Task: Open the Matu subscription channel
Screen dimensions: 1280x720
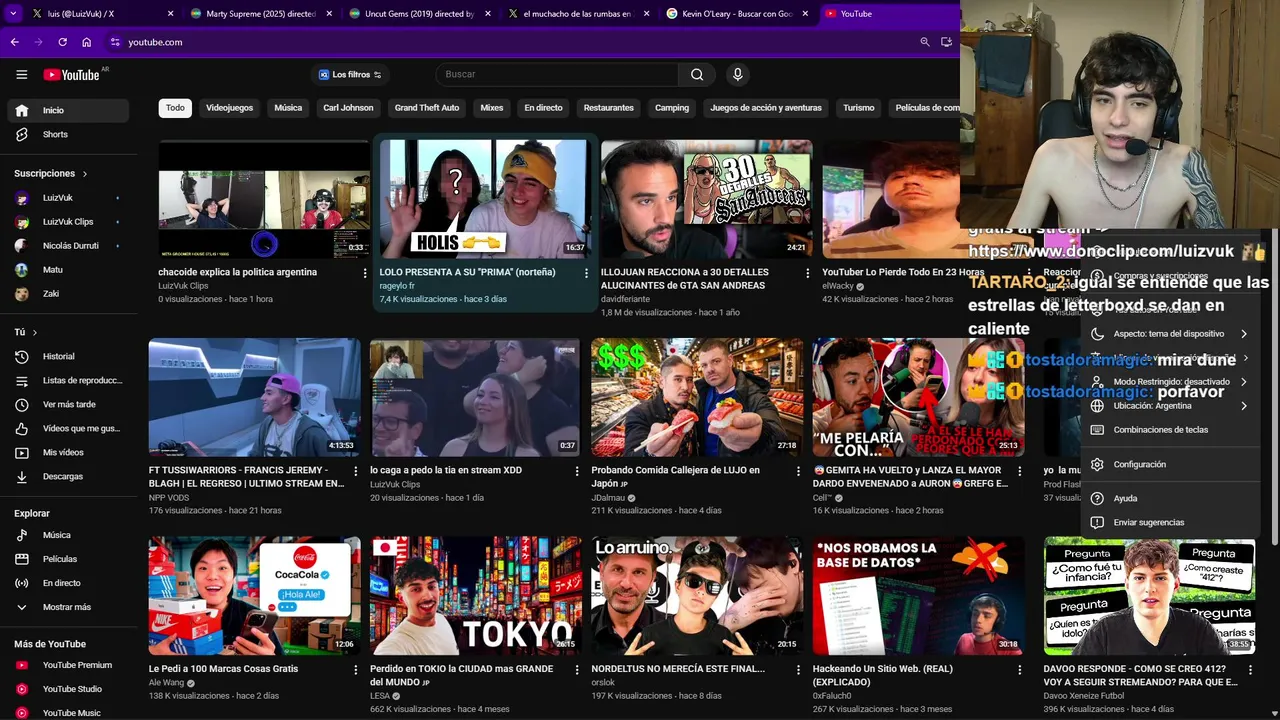Action: pos(68,270)
